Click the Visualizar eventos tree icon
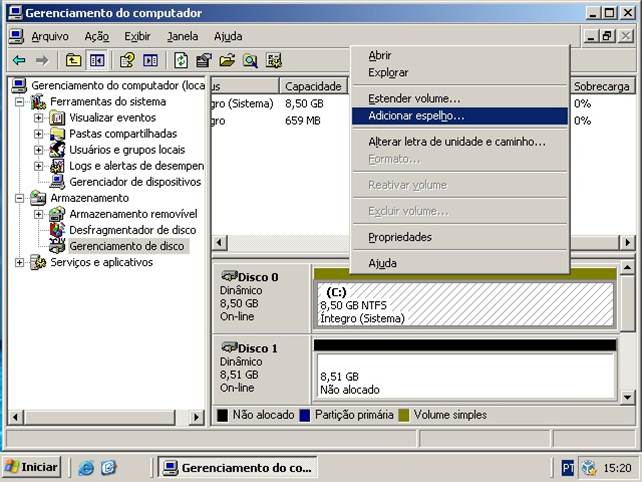The width and height of the screenshot is (642, 482). tap(57, 118)
